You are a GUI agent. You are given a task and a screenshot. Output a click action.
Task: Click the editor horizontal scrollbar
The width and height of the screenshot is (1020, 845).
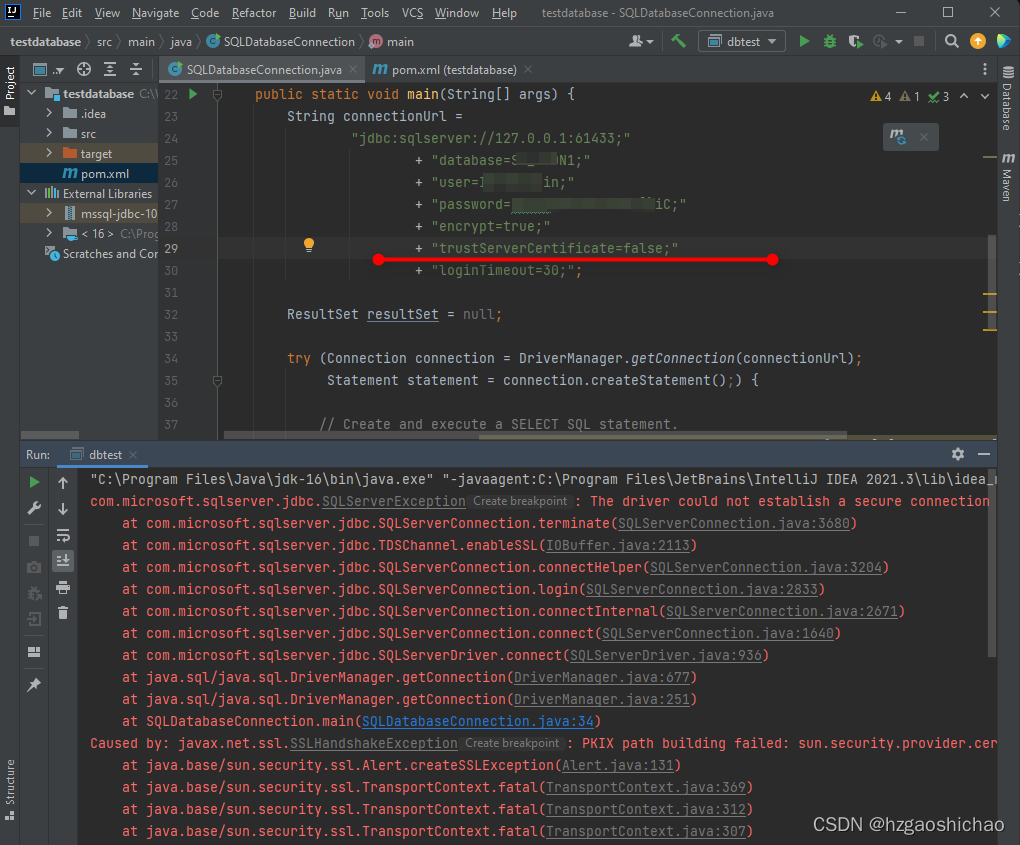[535, 435]
